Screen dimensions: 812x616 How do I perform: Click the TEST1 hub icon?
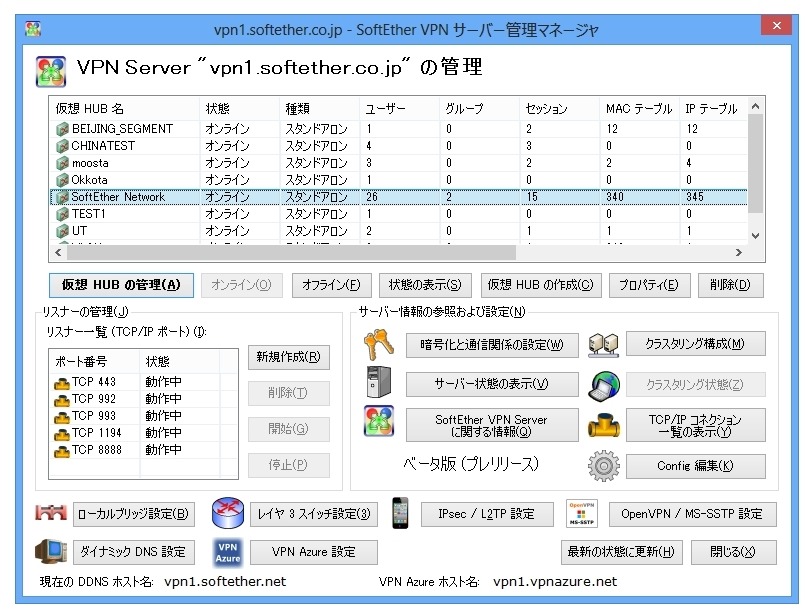click(x=62, y=214)
